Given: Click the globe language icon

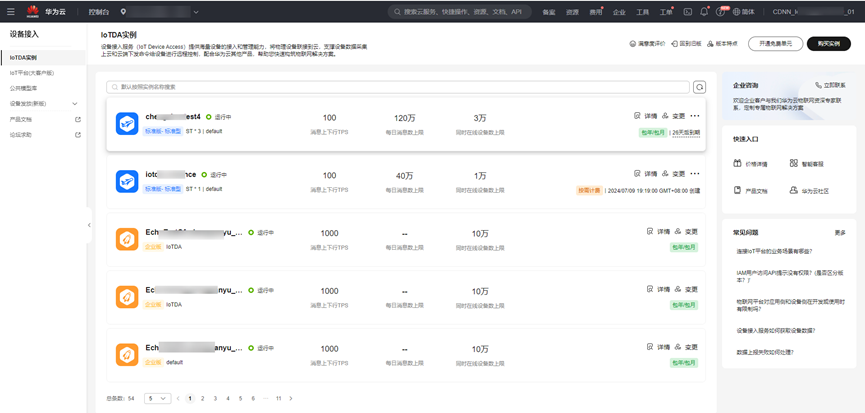Looking at the screenshot, I should 736,12.
